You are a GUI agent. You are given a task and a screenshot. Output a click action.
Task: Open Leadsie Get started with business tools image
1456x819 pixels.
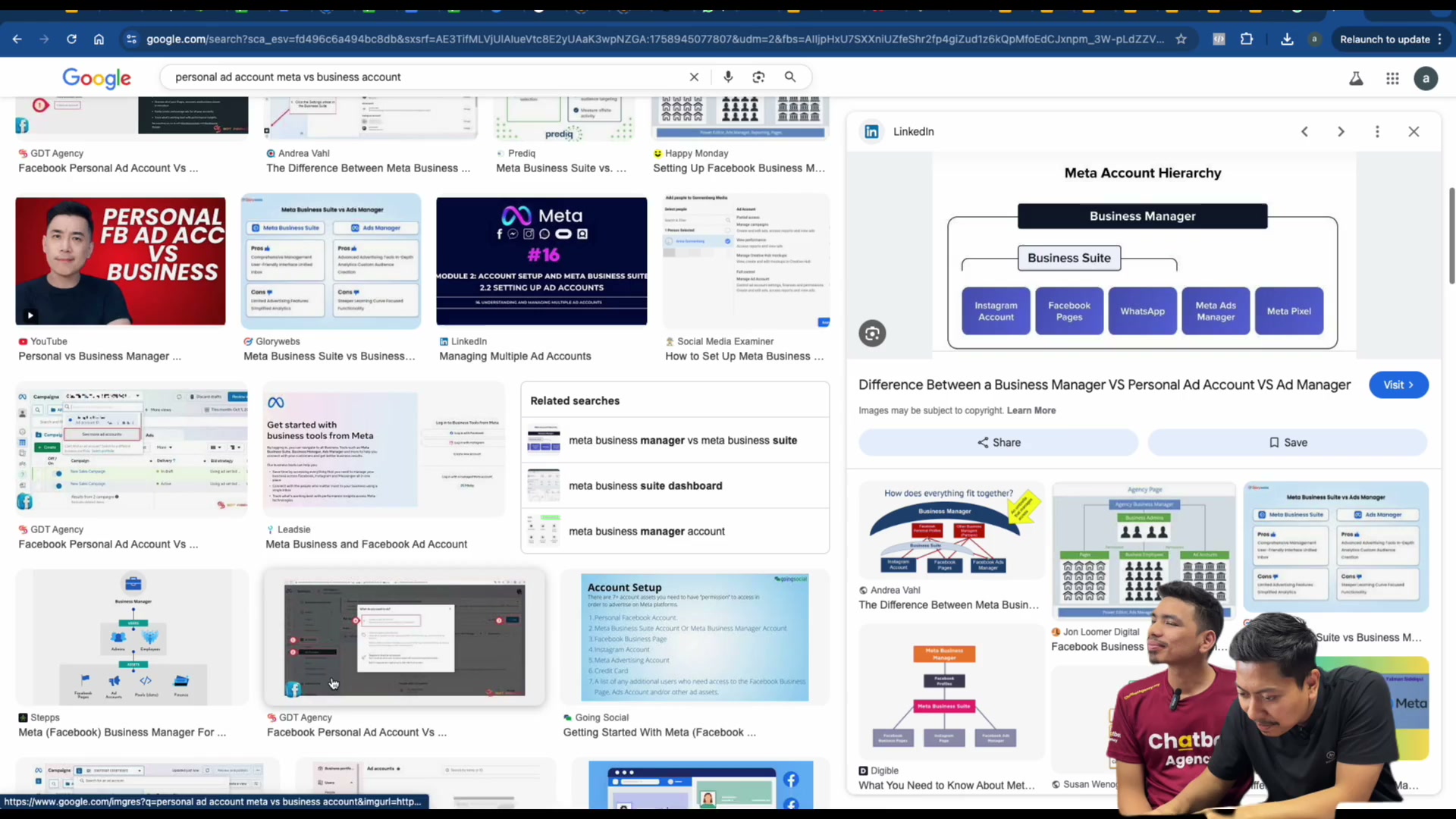[x=384, y=449]
